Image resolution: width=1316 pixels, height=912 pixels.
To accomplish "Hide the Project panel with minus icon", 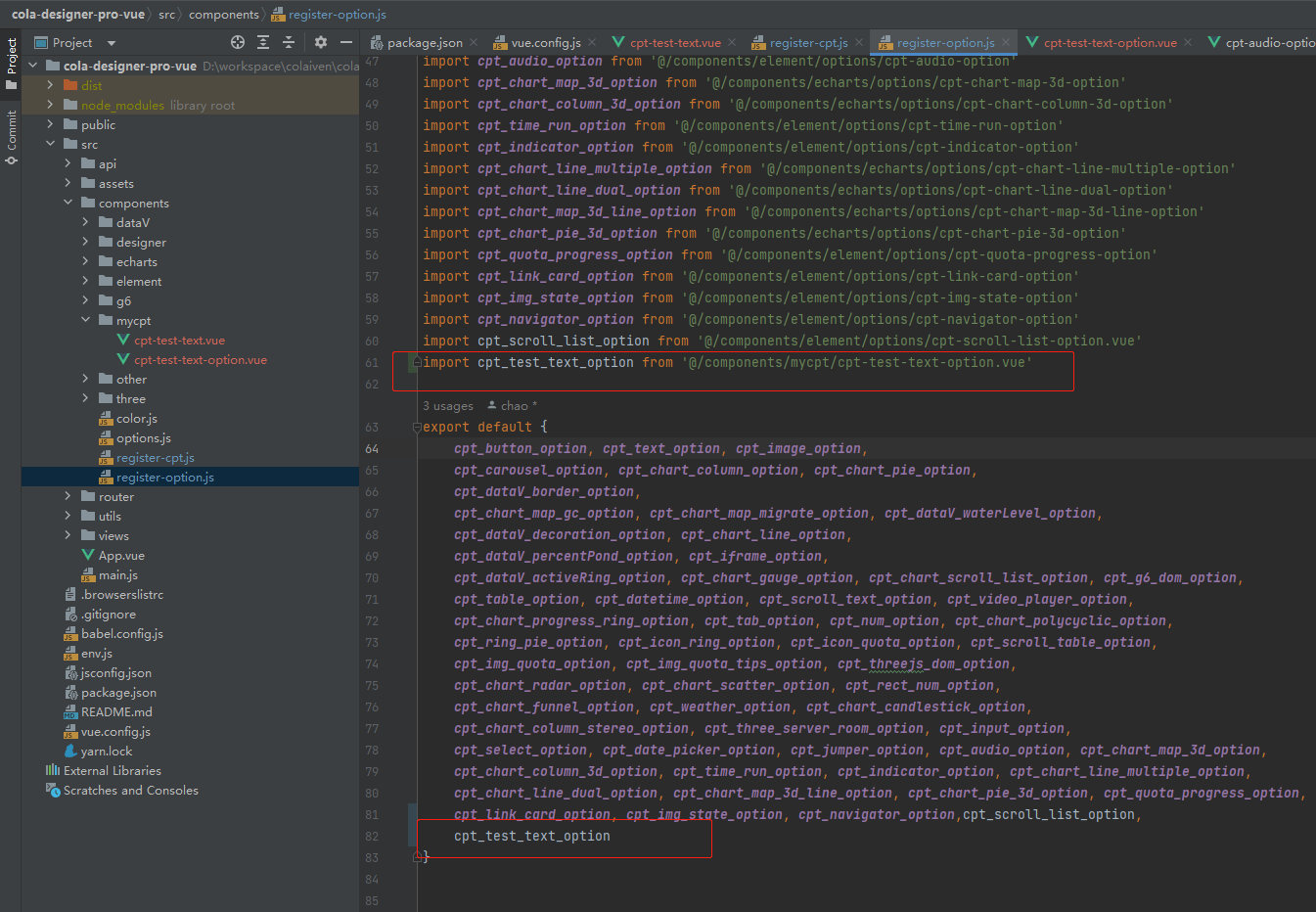I will 345,42.
